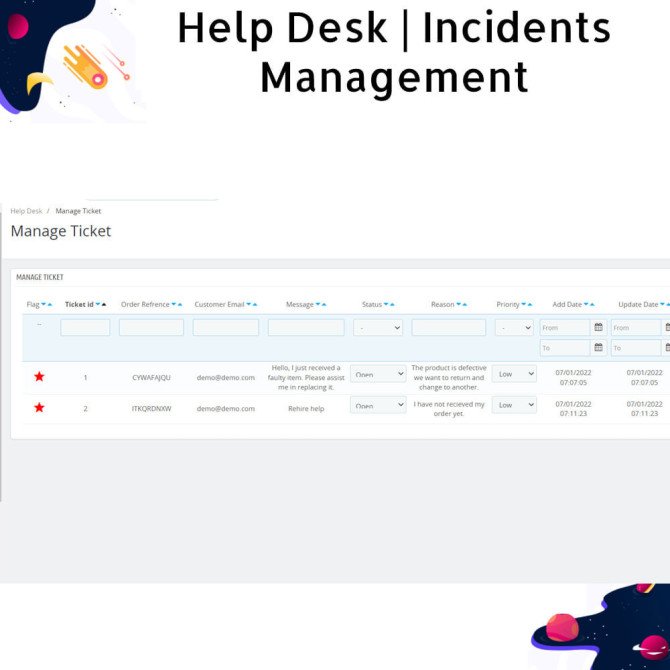Screen dimensions: 670x670
Task: Sort Add Date column ascending
Action: [x=592, y=304]
